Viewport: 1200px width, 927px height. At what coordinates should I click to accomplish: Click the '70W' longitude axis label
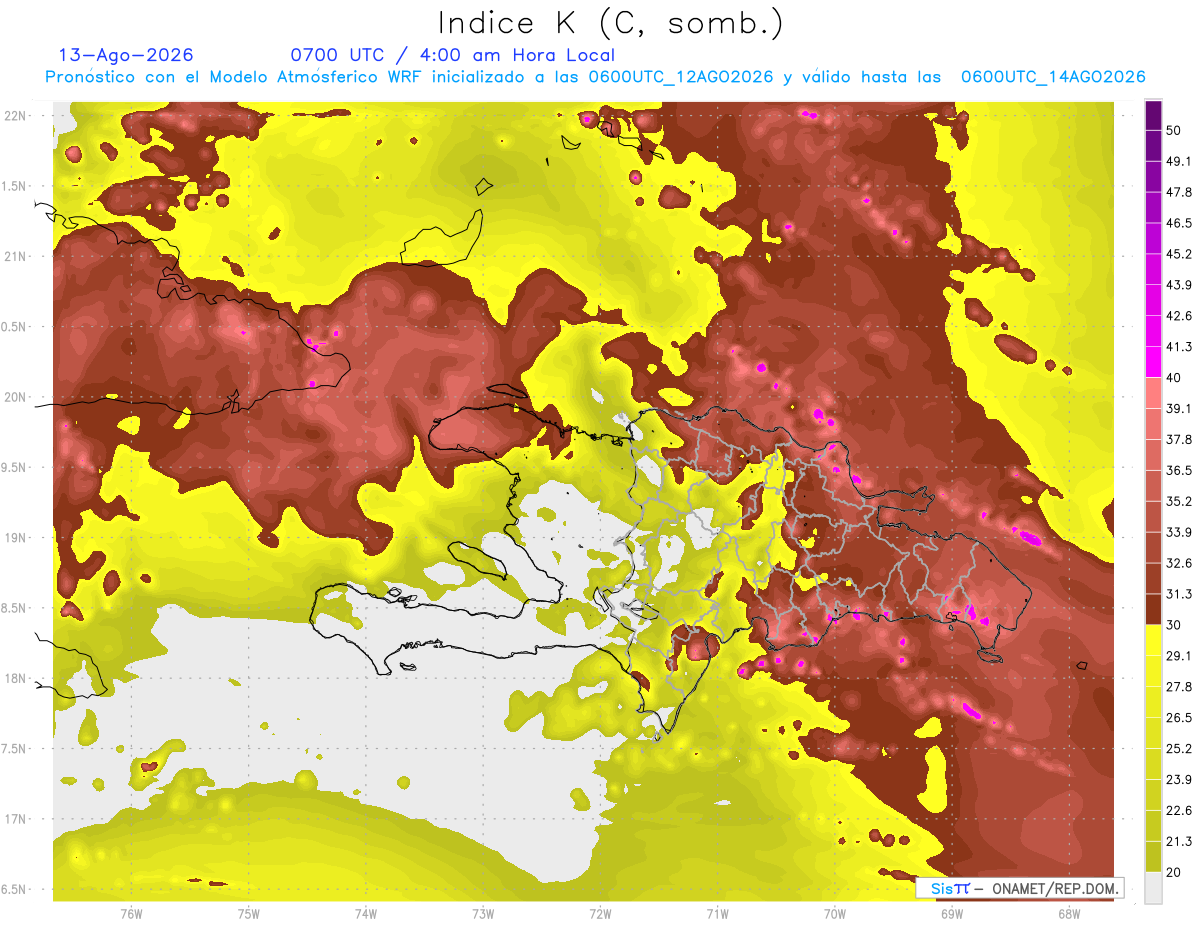834,914
